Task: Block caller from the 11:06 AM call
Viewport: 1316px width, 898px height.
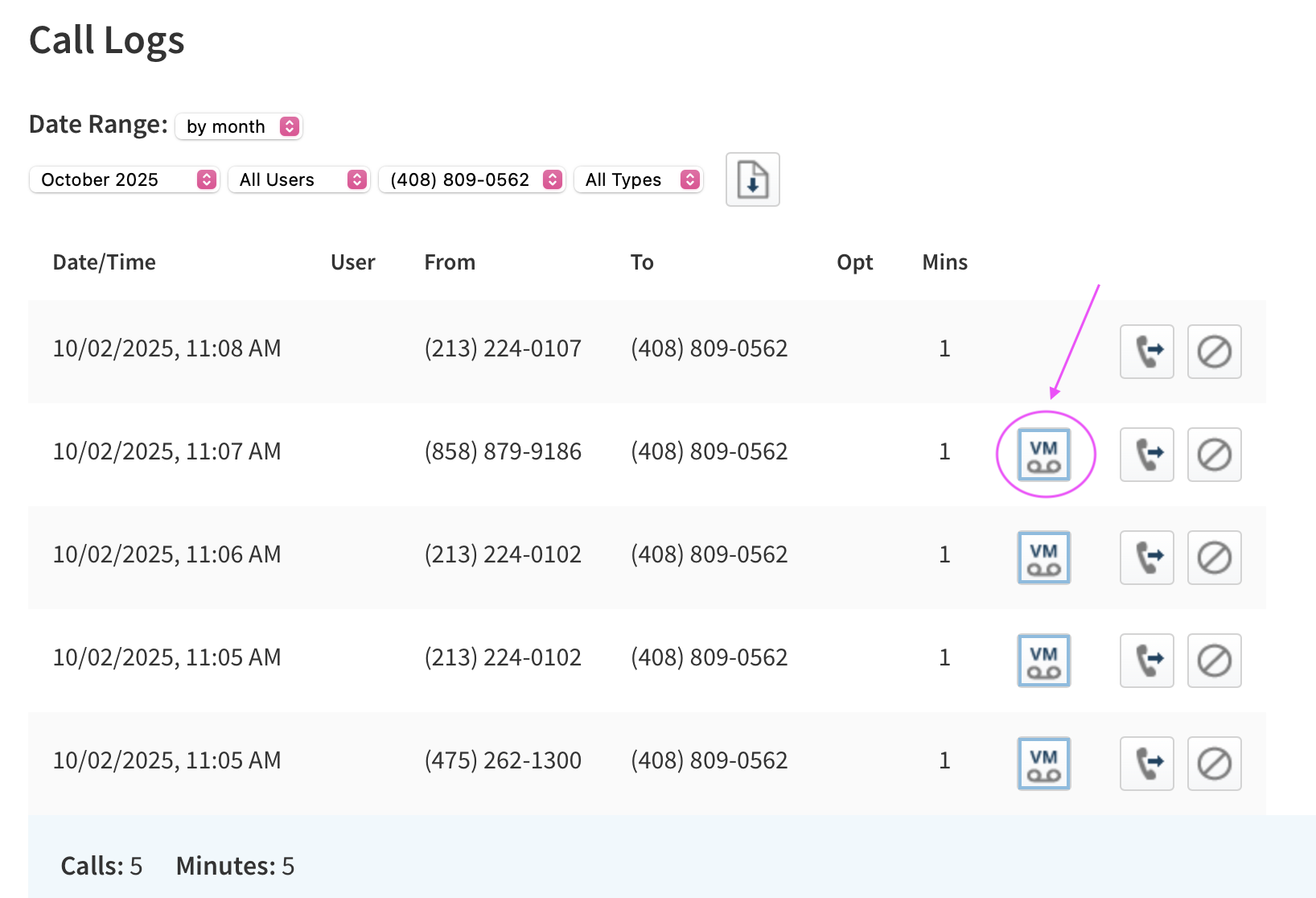Action: coord(1214,558)
